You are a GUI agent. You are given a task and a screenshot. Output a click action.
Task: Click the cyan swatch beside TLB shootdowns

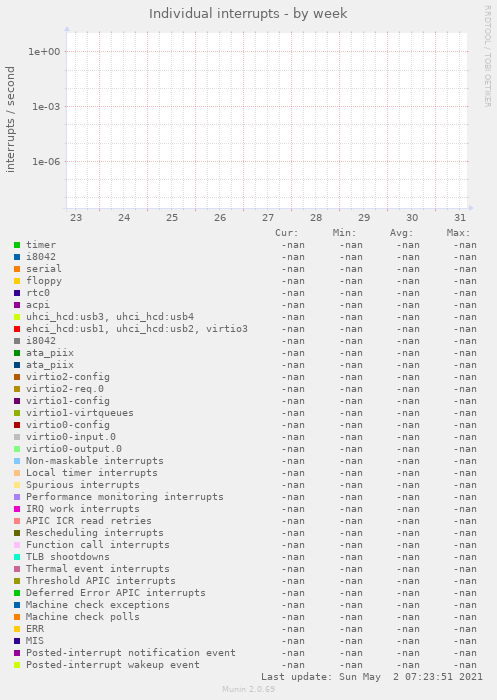pos(17,557)
